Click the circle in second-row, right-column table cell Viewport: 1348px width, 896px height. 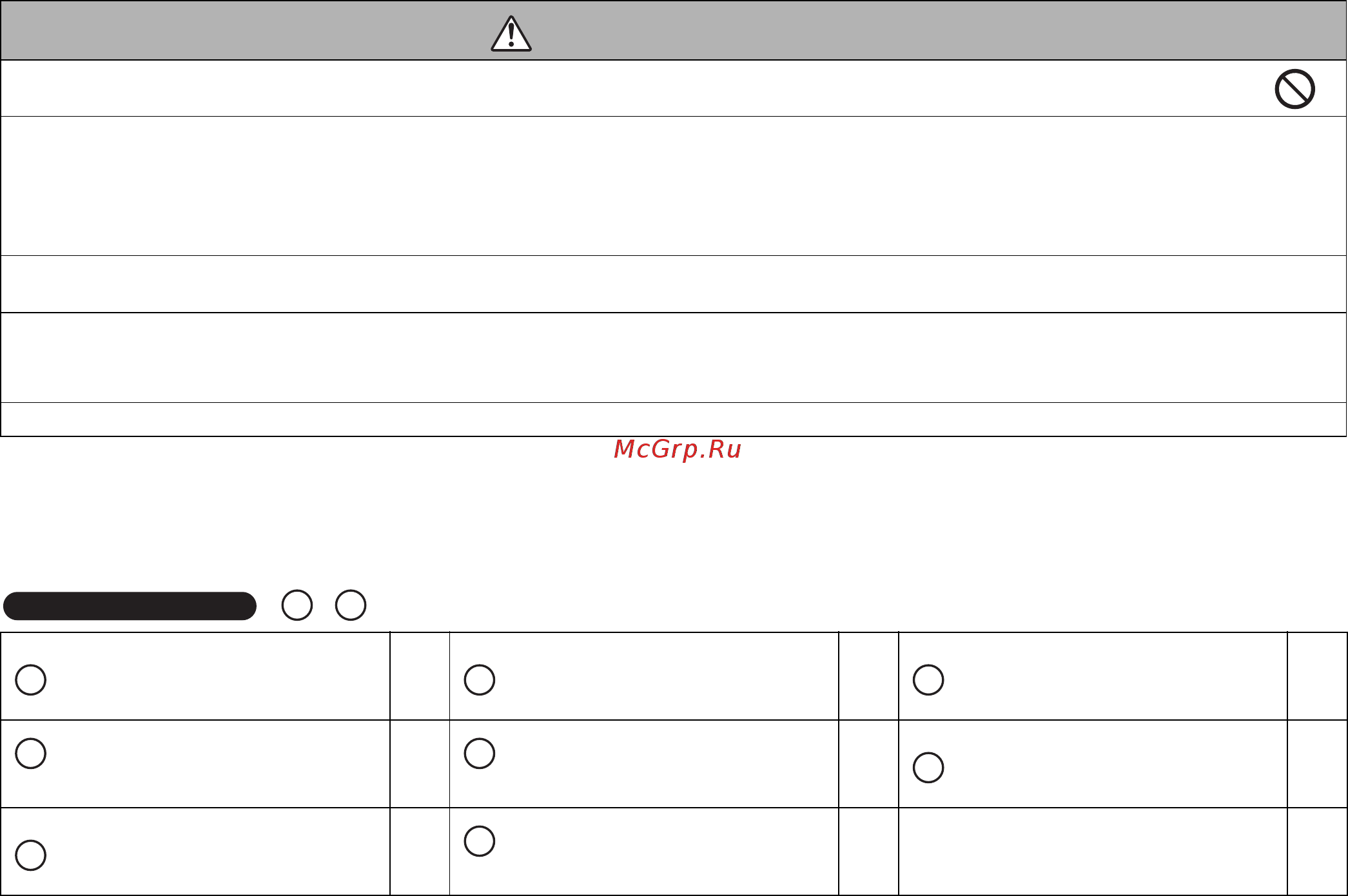928,767
